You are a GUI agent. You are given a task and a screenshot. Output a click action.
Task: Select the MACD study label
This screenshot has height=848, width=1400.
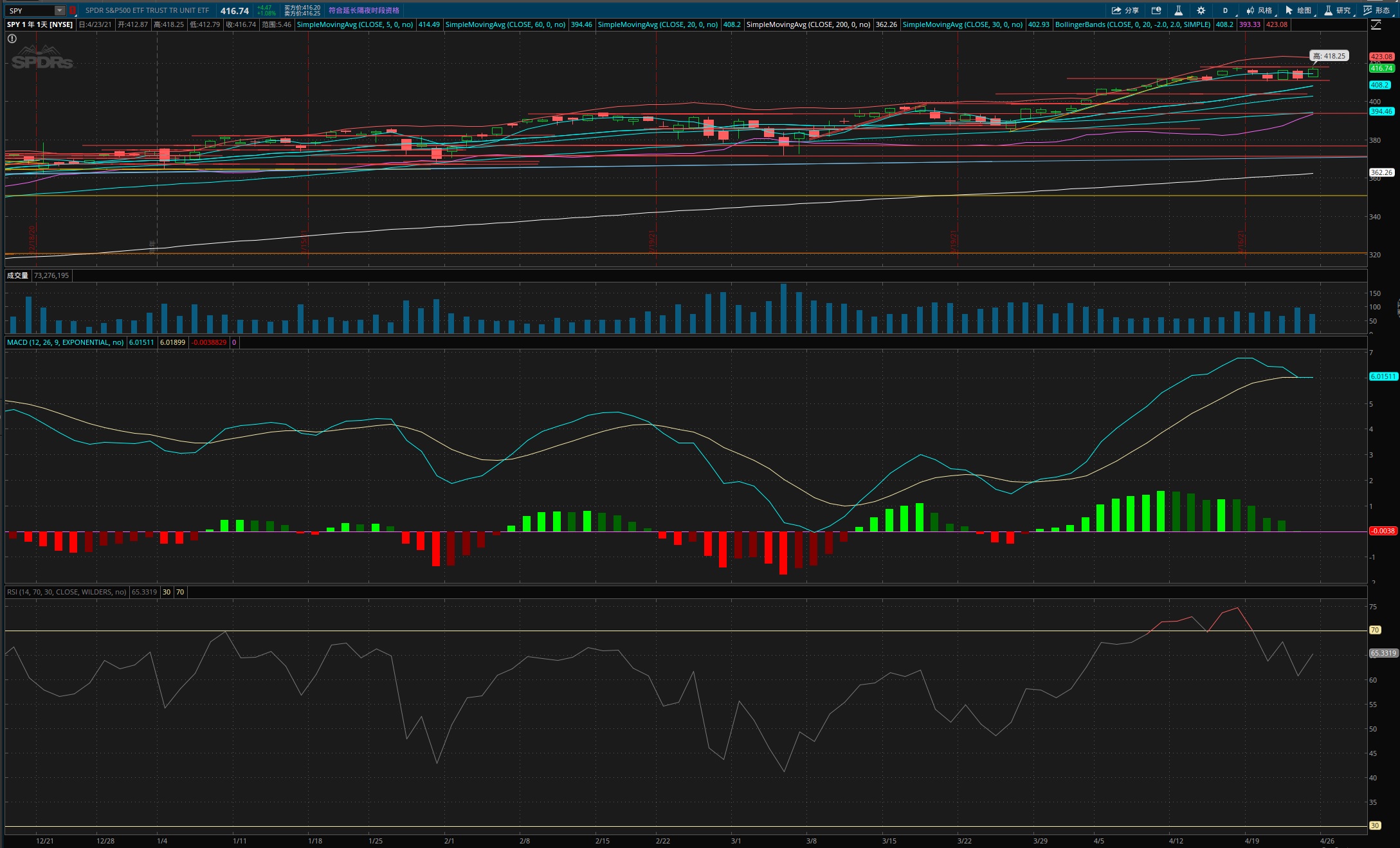click(65, 342)
